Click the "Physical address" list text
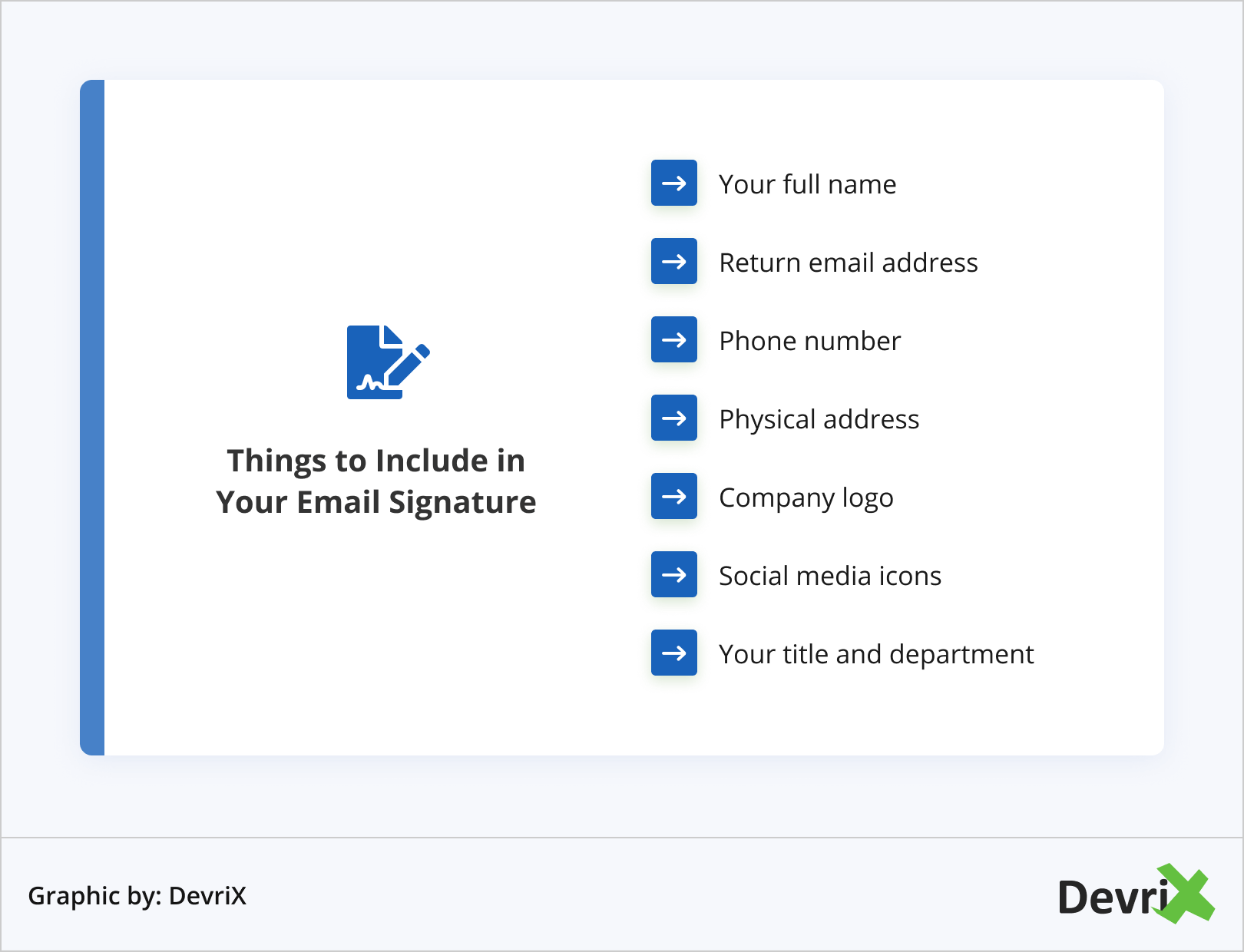This screenshot has height=952, width=1244. pyautogui.click(x=819, y=420)
